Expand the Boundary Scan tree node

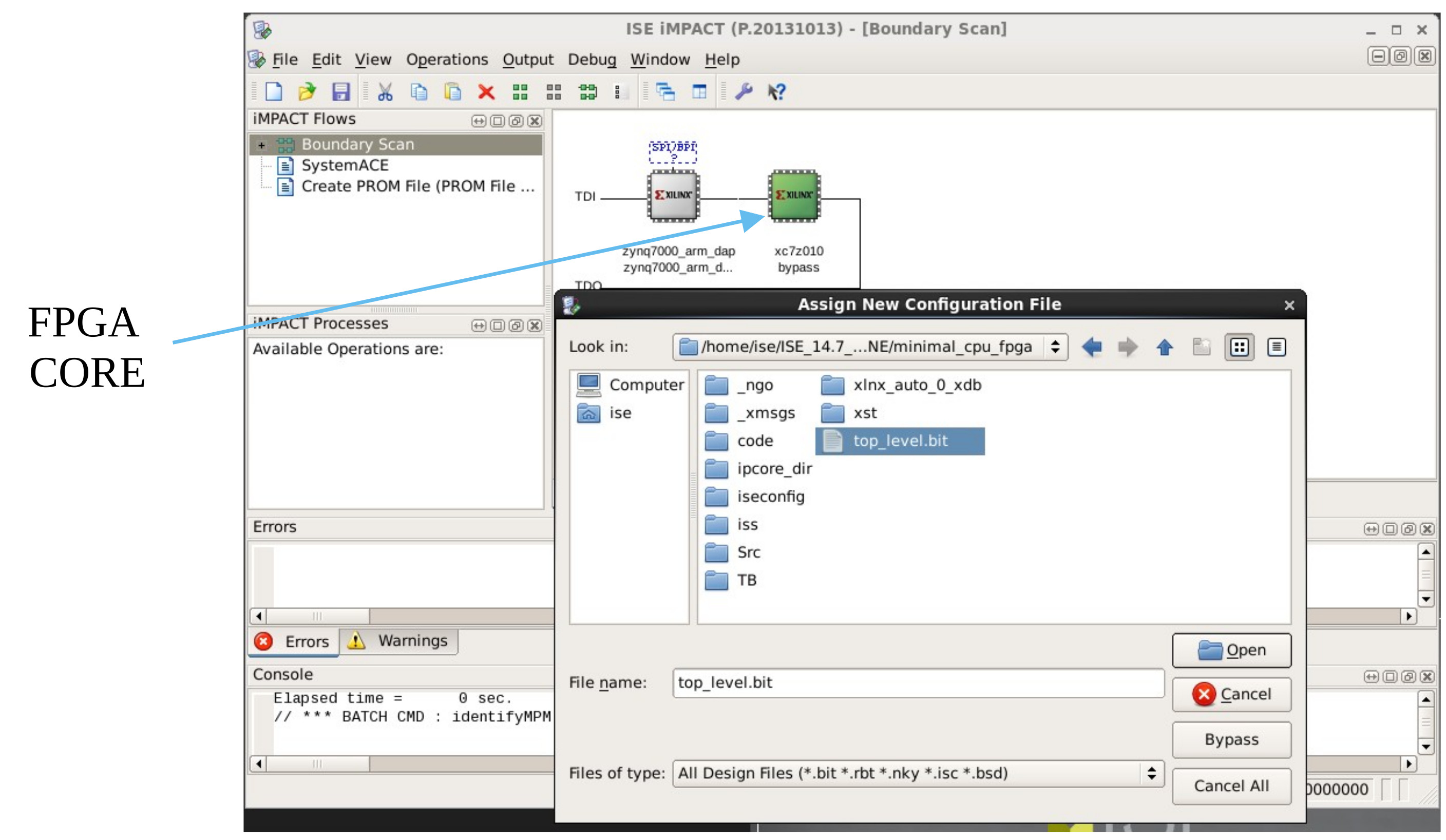(262, 145)
